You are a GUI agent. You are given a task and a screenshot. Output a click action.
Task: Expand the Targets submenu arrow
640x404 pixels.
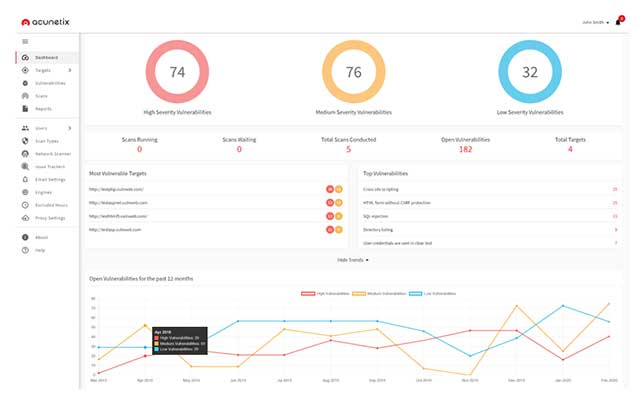pyautogui.click(x=70, y=70)
